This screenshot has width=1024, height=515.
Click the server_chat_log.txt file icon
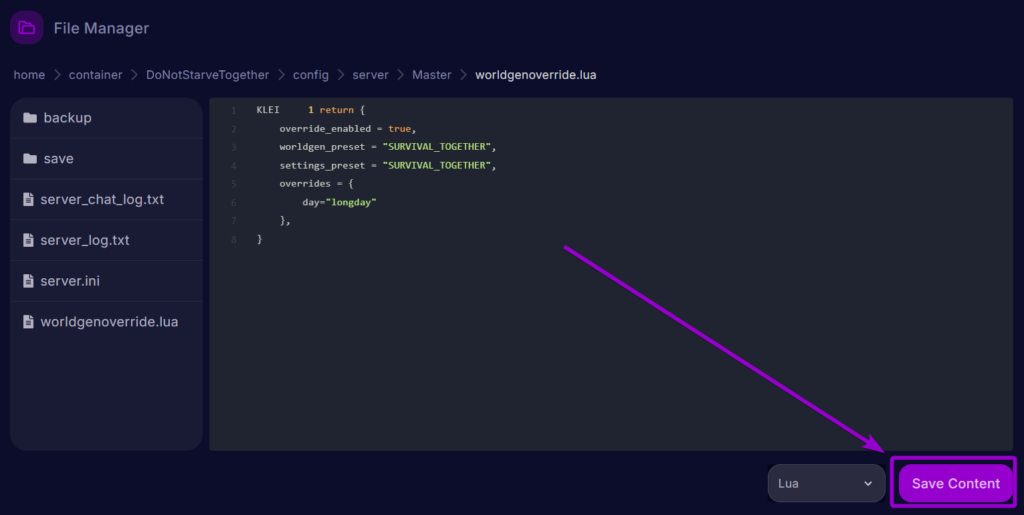(28, 200)
